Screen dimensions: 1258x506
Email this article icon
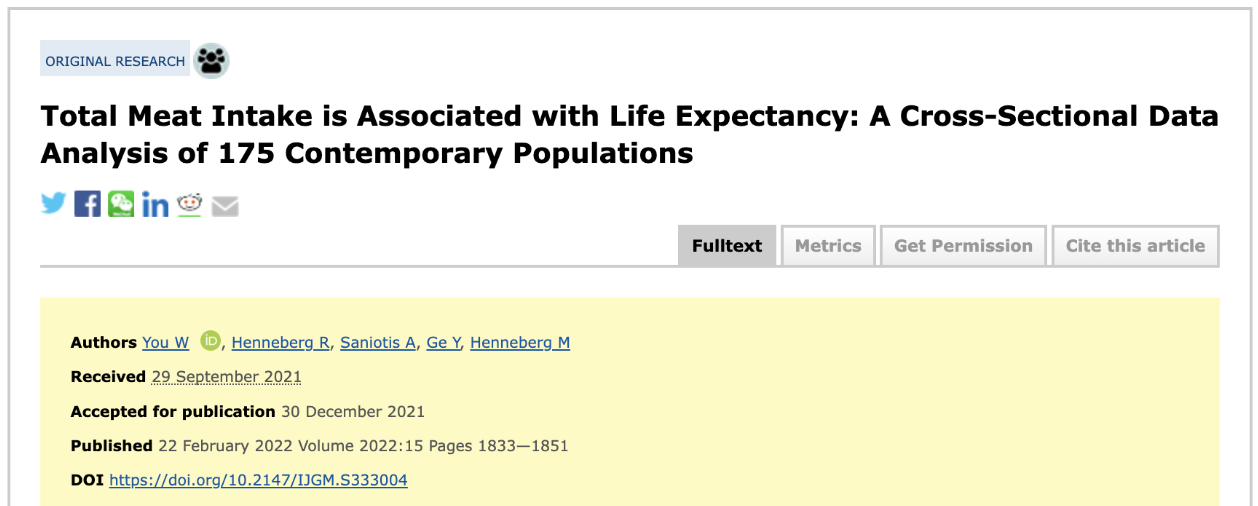click(x=225, y=206)
